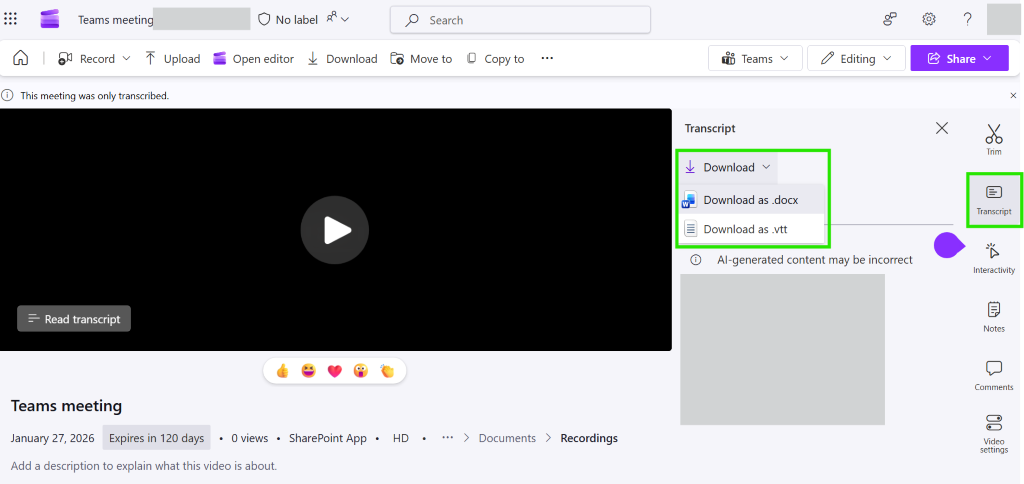Expand the Record dropdown arrow
Viewport: 1024px width, 484px height.
tap(127, 59)
